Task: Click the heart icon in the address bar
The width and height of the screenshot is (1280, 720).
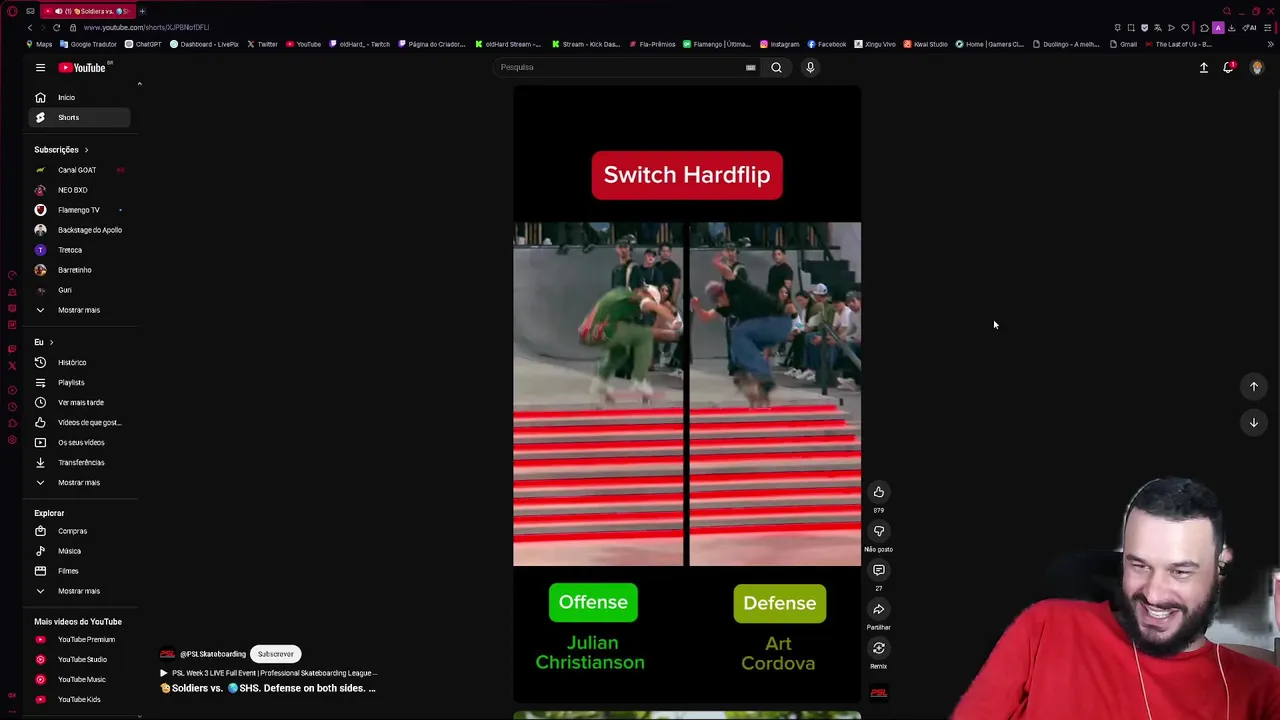Action: pyautogui.click(x=1185, y=27)
